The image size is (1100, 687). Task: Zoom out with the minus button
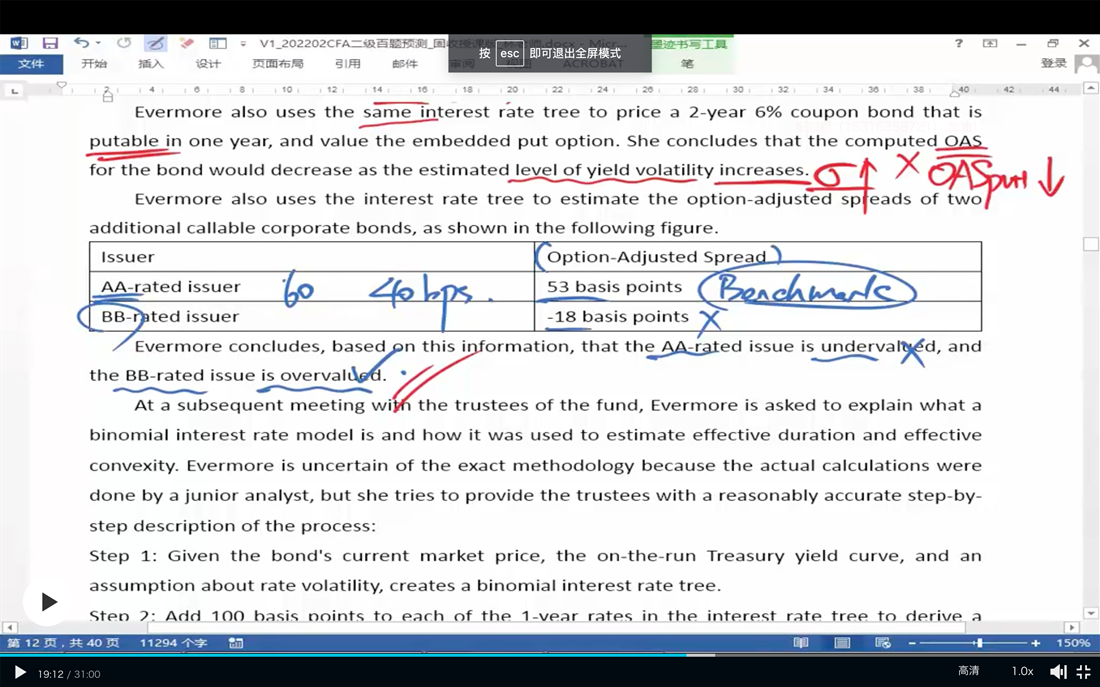(912, 643)
